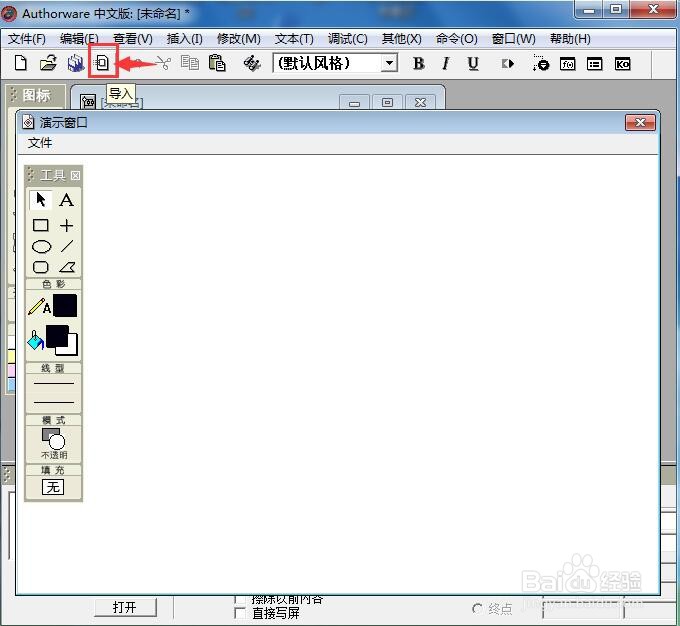Open the Knowledge Objects icon
The image size is (680, 626).
click(x=622, y=64)
